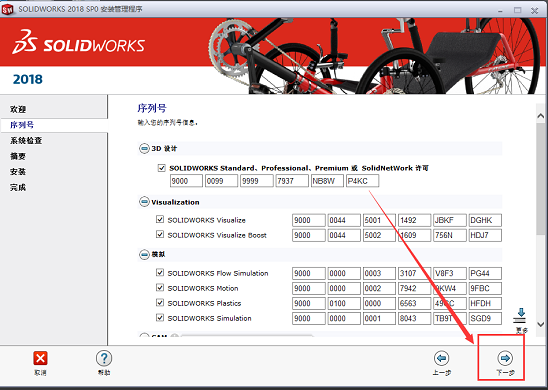Click the serial field containing 9999

coord(257,181)
